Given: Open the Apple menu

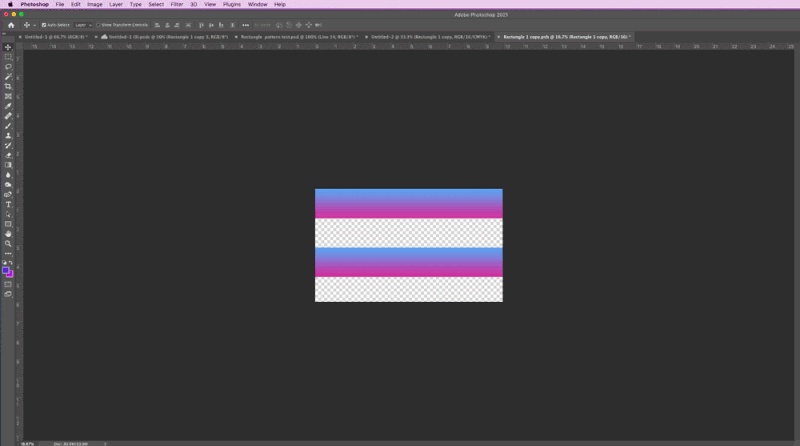Looking at the screenshot, I should click(10, 4).
